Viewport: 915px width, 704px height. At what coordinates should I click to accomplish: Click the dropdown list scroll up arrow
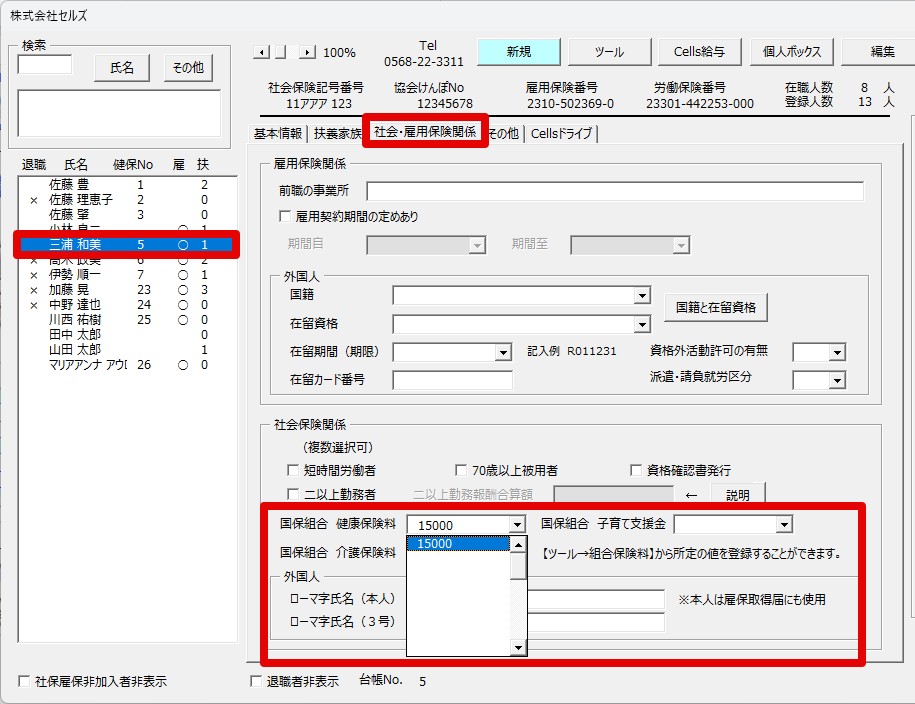tap(518, 545)
